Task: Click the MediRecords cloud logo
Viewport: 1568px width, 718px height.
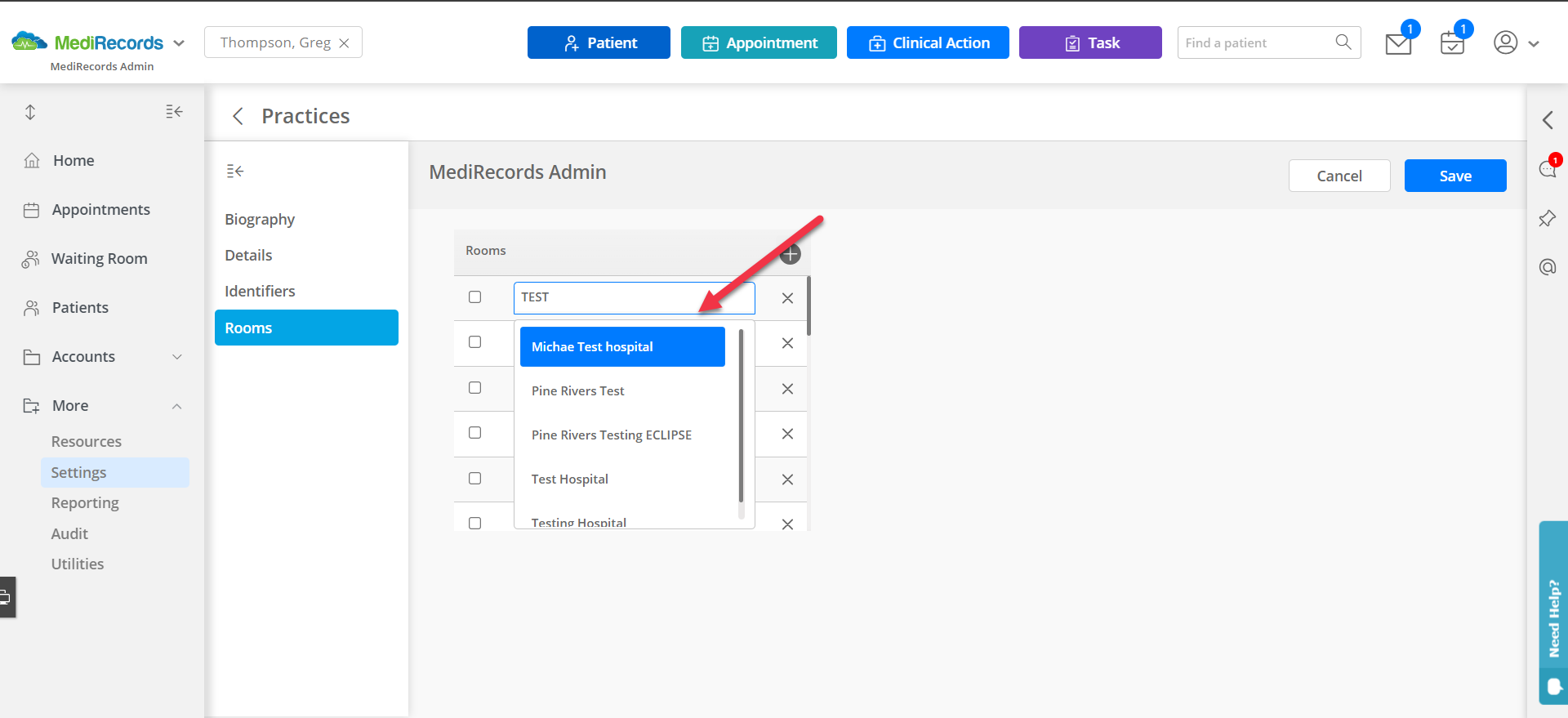Action: 29,41
